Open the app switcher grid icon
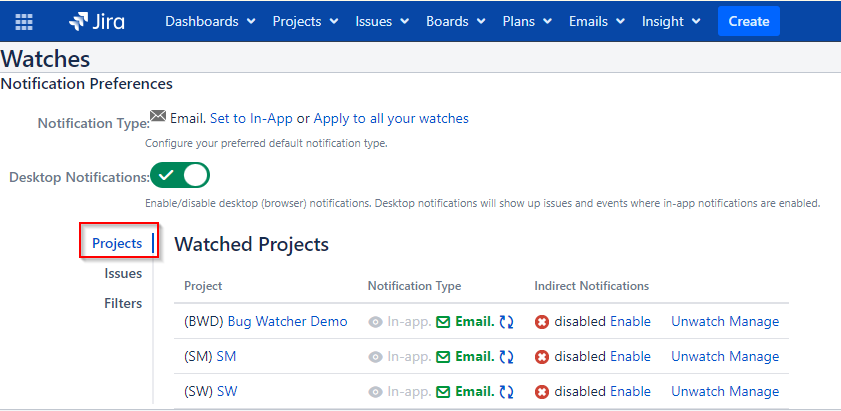 coord(24,22)
